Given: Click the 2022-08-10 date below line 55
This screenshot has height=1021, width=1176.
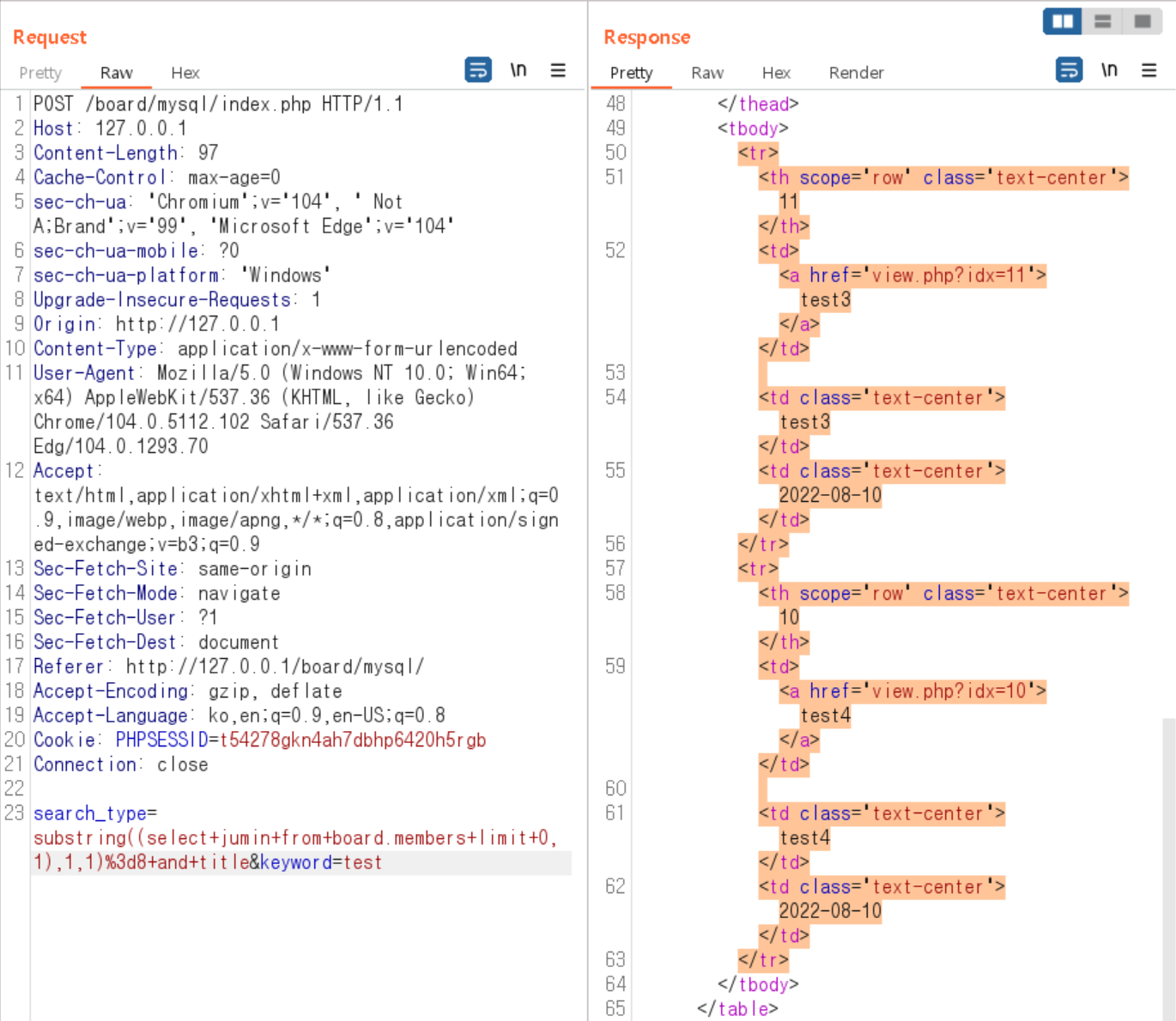Looking at the screenshot, I should (830, 496).
